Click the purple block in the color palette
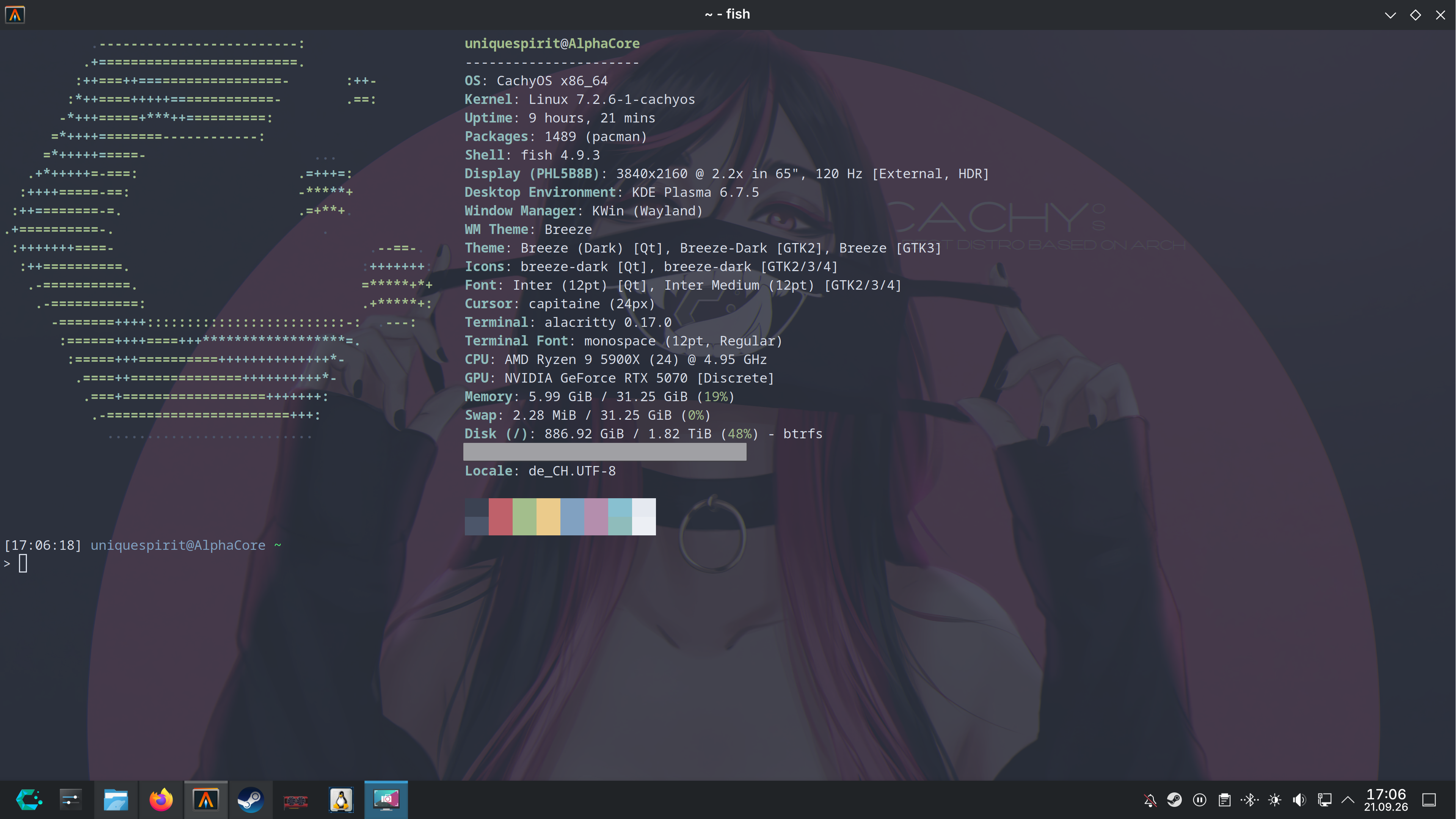This screenshot has width=1456, height=819. point(596,516)
